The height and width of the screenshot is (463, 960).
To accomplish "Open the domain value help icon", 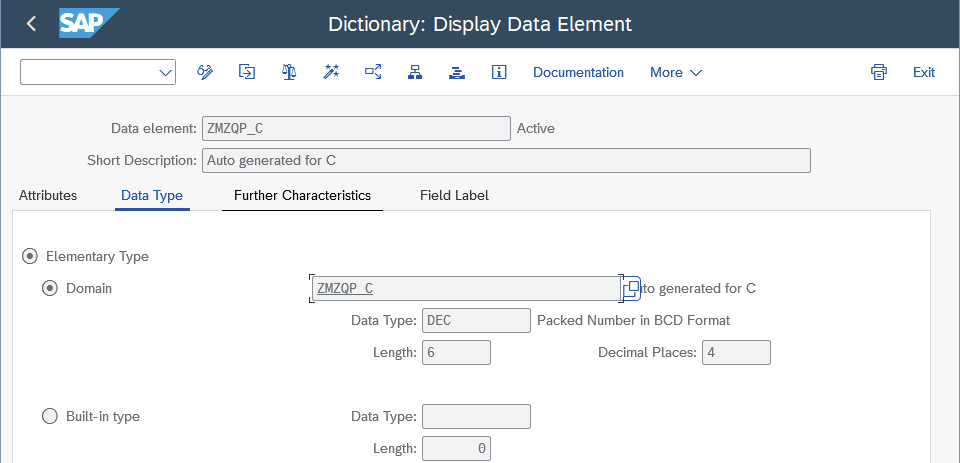I will pyautogui.click(x=631, y=288).
